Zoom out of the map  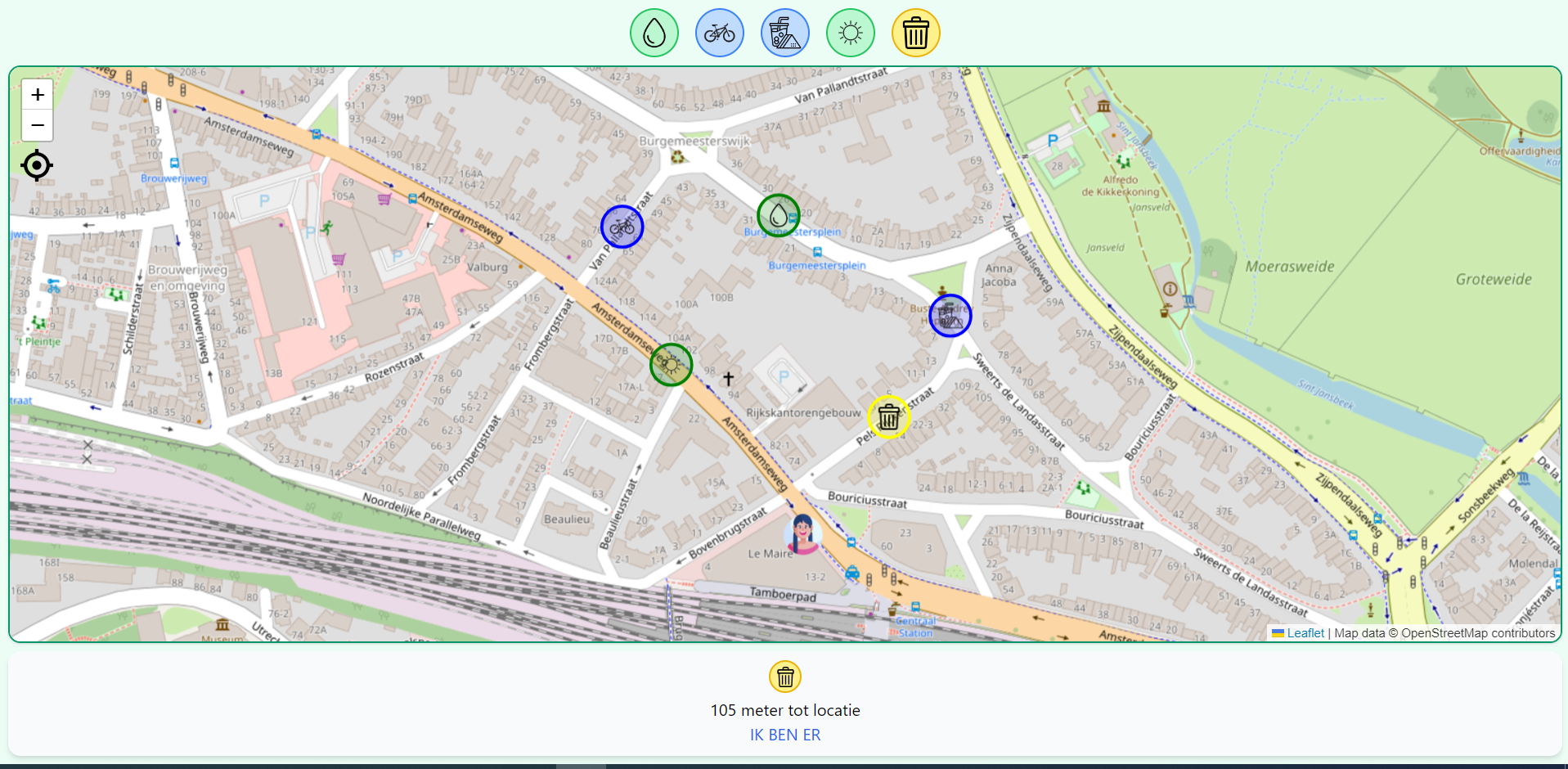(x=38, y=125)
